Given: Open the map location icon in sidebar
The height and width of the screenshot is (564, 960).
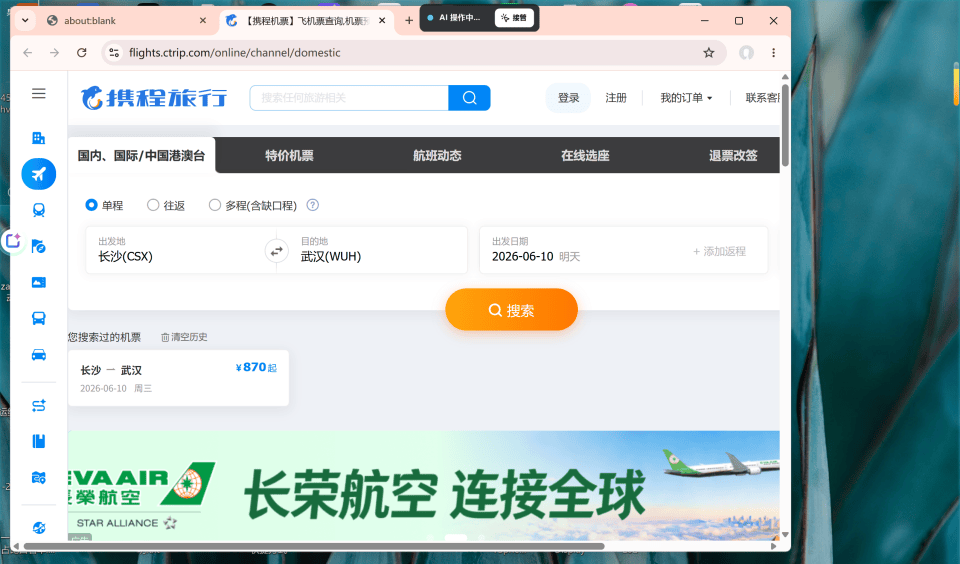Looking at the screenshot, I should pos(39,478).
